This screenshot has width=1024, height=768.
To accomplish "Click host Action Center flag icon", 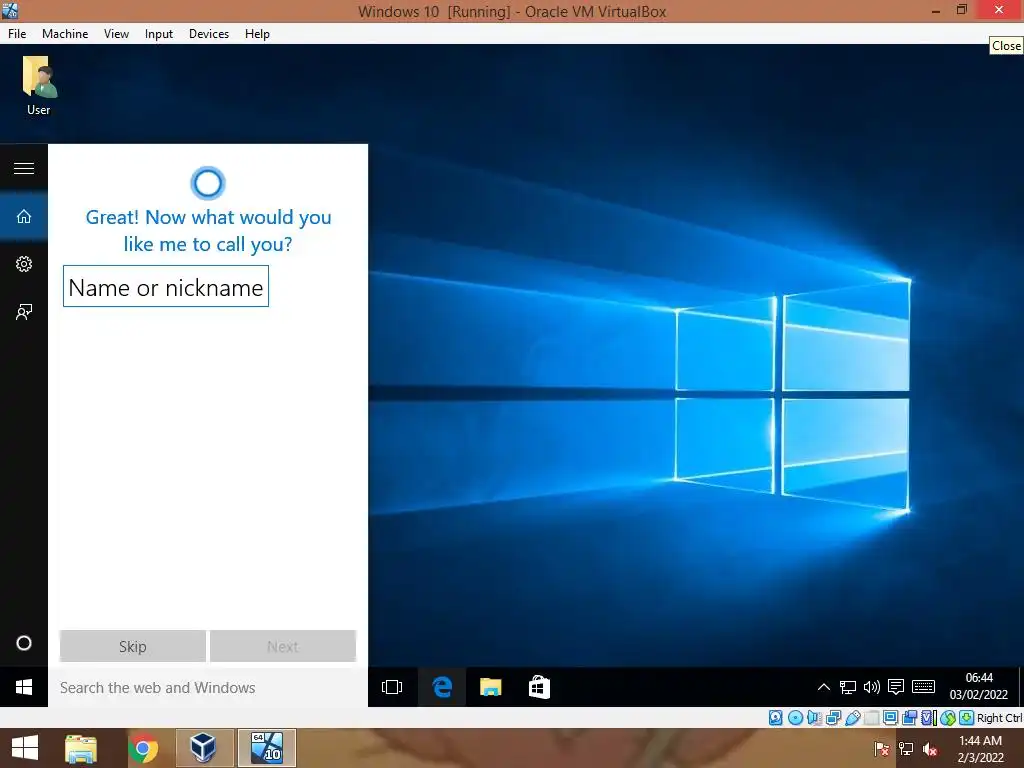I will click(x=882, y=748).
